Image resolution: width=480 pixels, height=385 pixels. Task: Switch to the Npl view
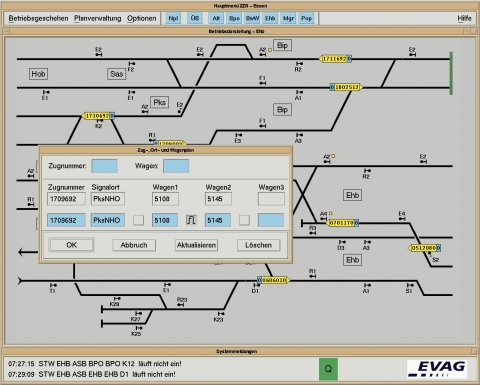[x=173, y=18]
